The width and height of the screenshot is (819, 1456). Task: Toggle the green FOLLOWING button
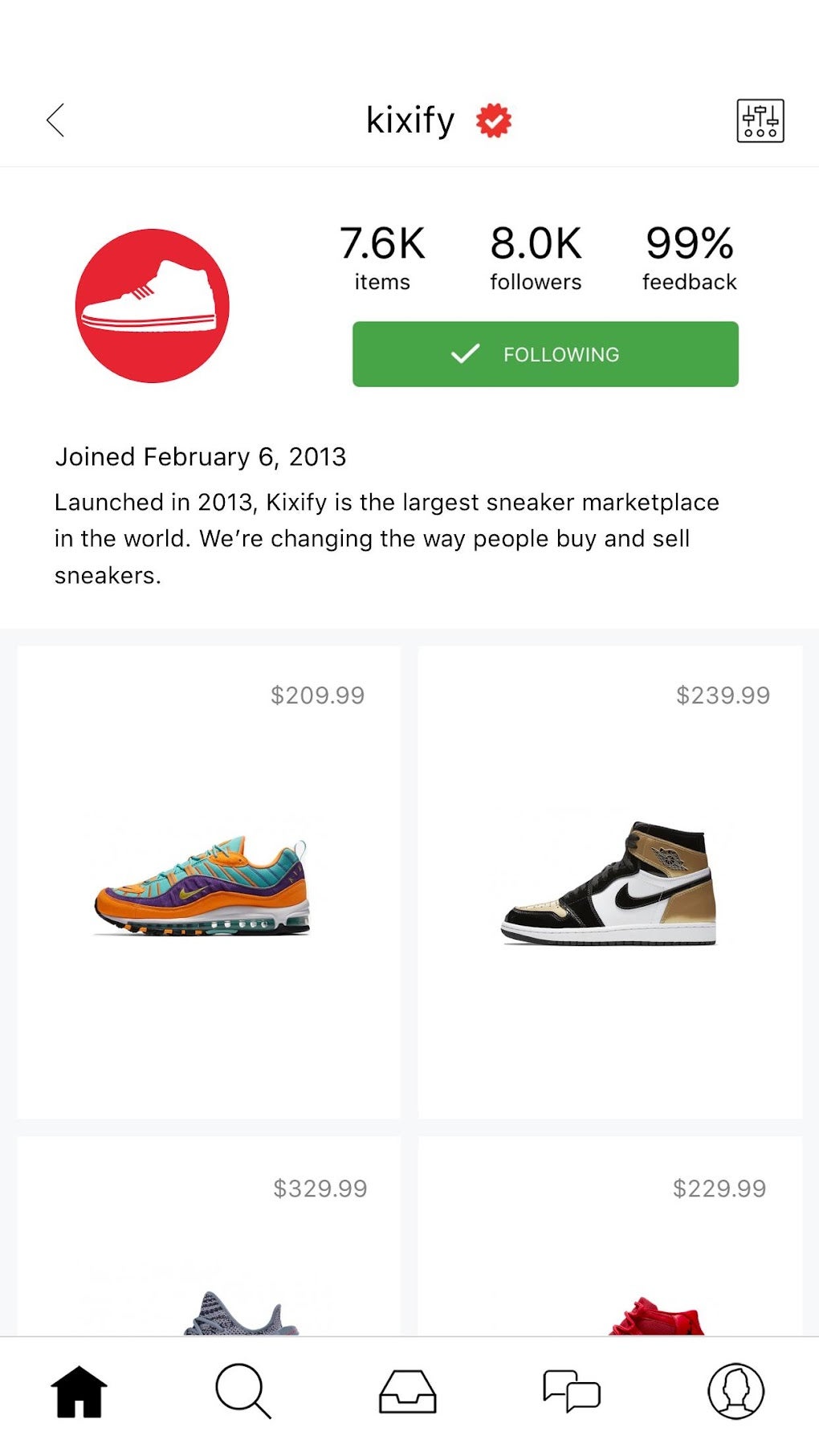click(545, 354)
